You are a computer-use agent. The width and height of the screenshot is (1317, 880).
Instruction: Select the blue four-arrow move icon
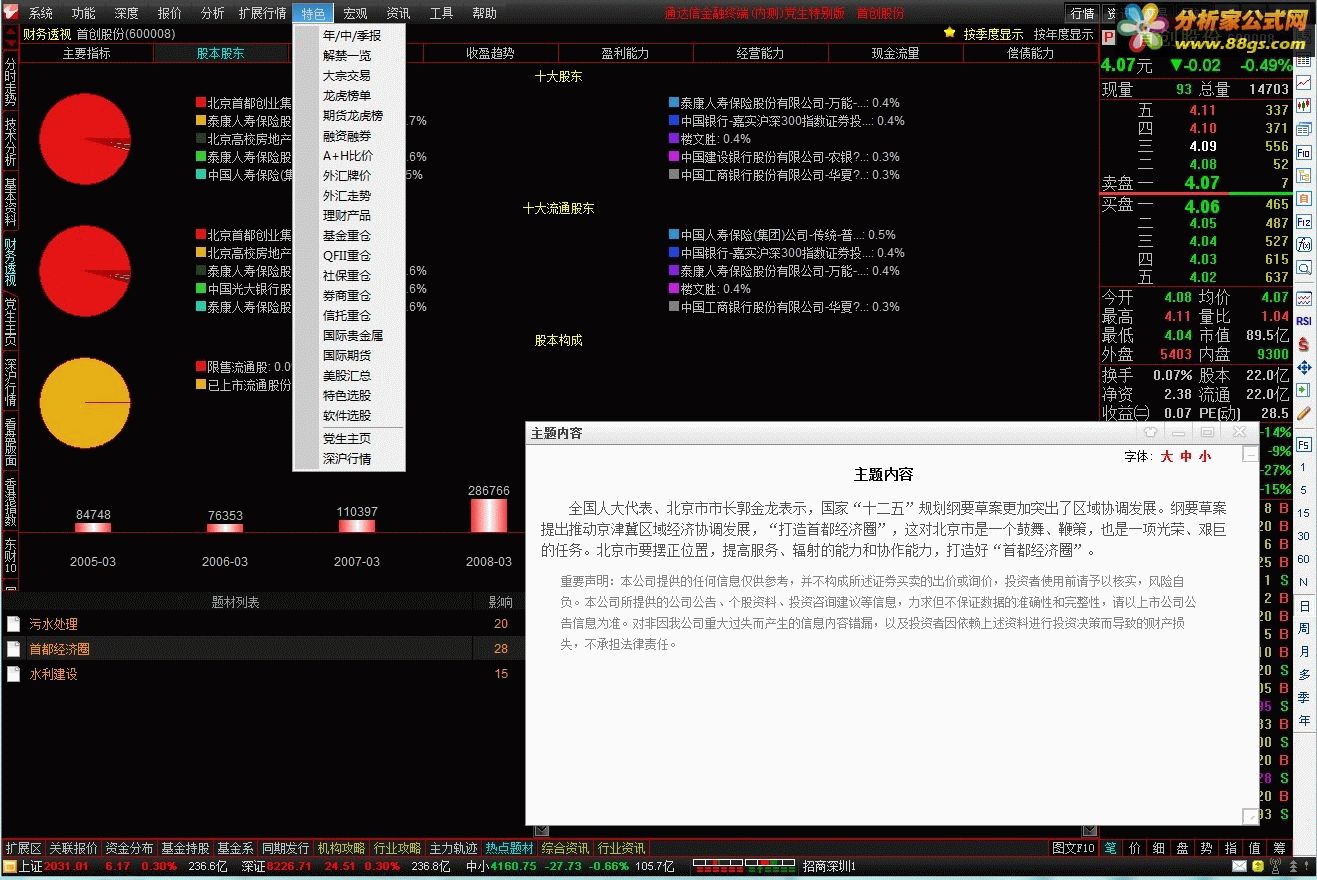pyautogui.click(x=1304, y=367)
